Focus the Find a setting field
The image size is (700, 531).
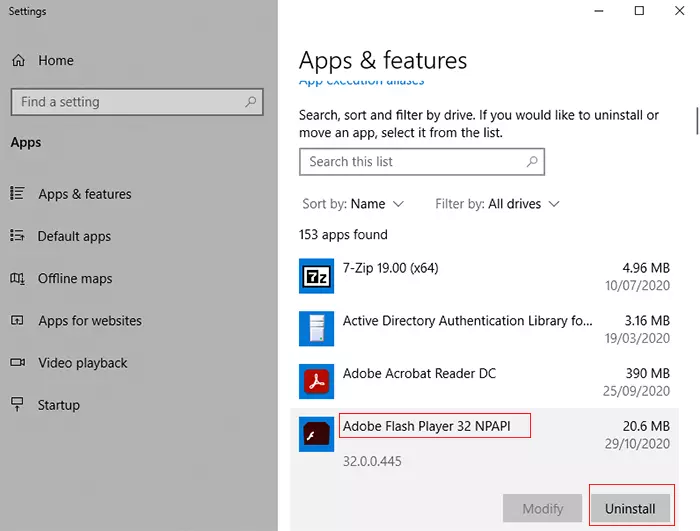coord(137,102)
